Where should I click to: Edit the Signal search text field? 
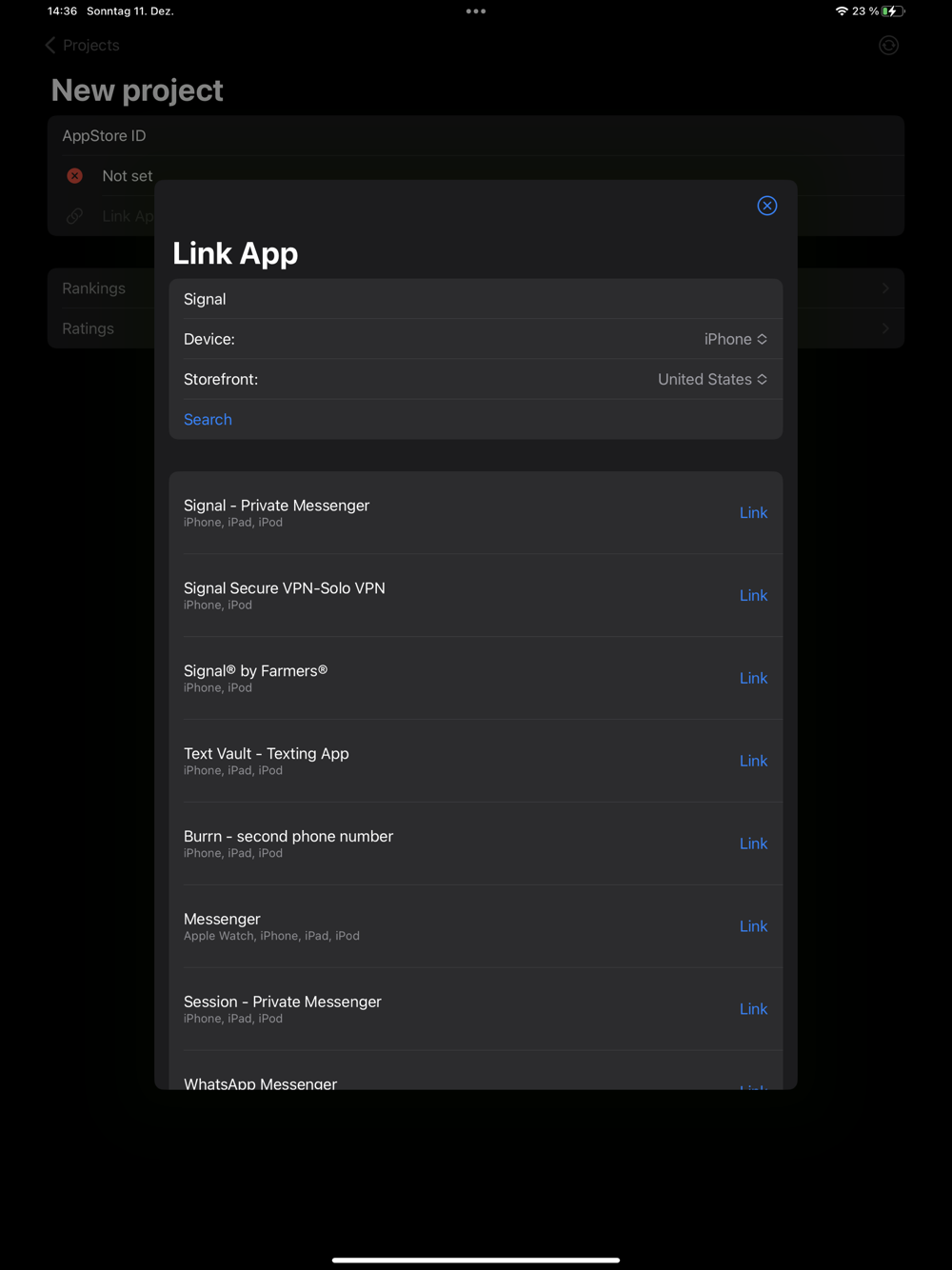(476, 299)
